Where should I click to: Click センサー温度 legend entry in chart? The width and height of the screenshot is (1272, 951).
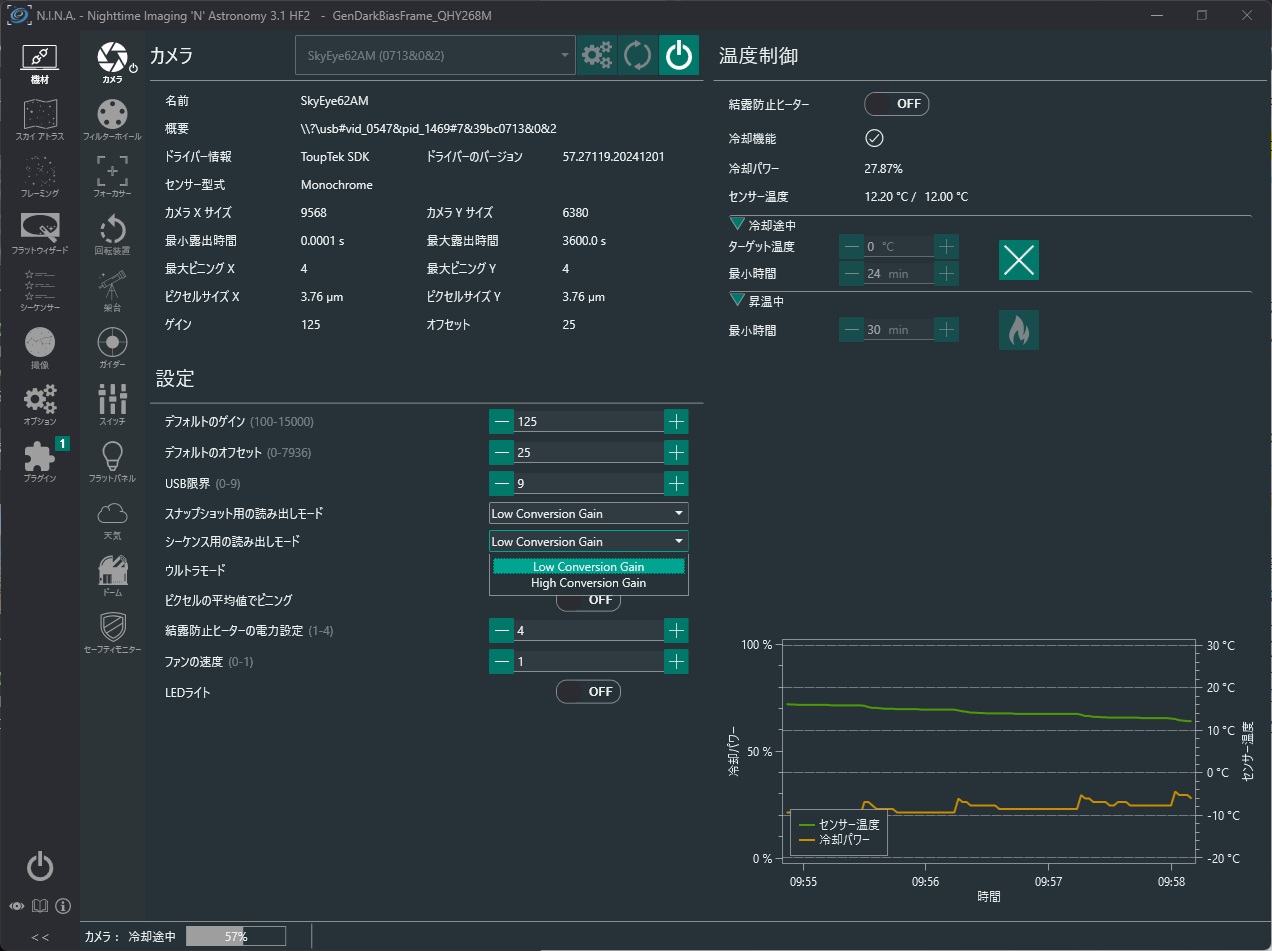[839, 824]
